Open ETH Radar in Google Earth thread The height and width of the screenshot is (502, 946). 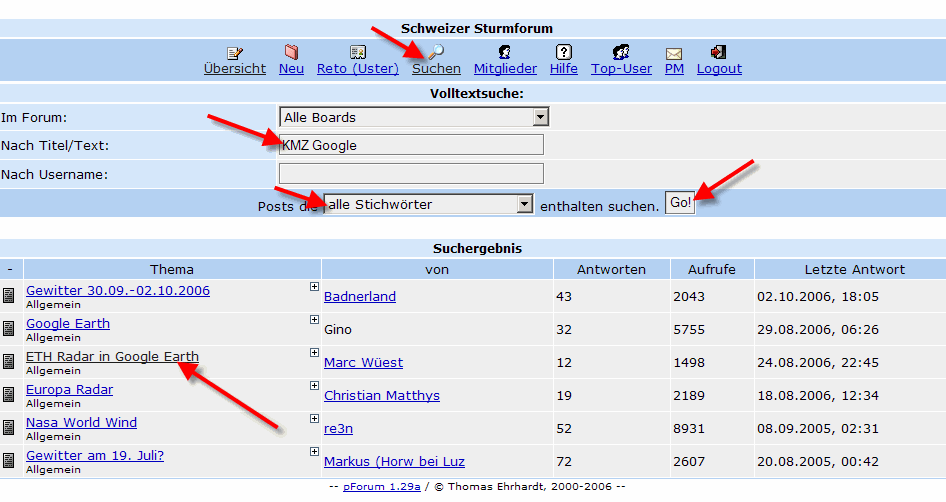pyautogui.click(x=112, y=357)
